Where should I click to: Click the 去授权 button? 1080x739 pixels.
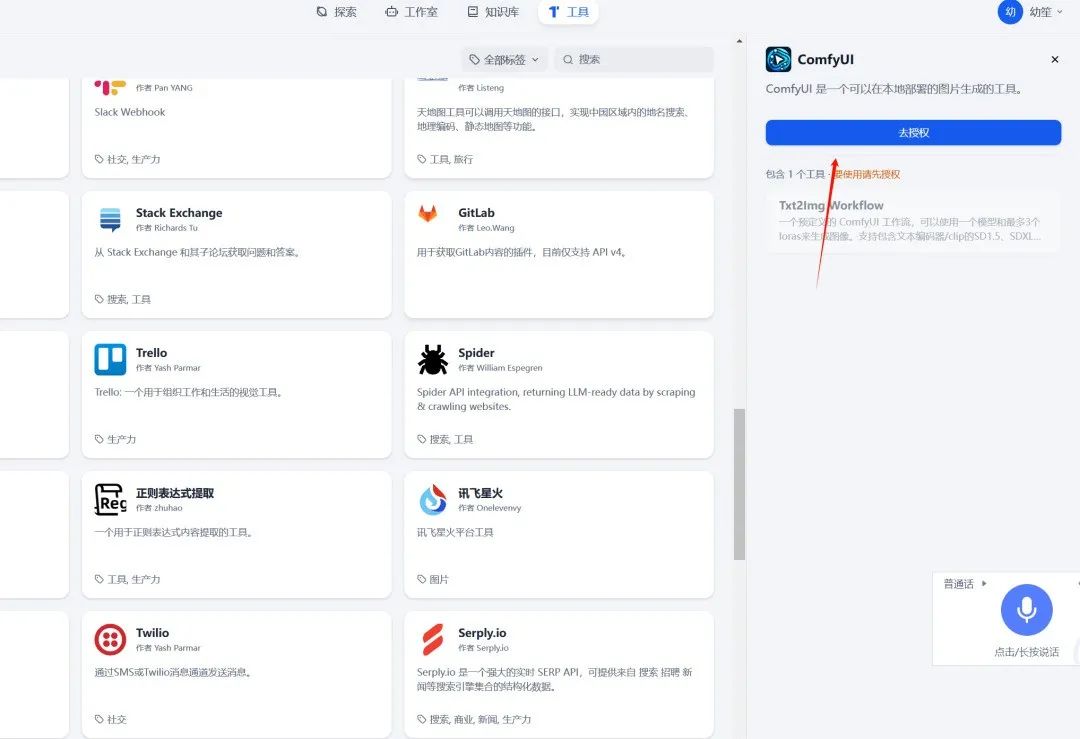click(x=913, y=132)
